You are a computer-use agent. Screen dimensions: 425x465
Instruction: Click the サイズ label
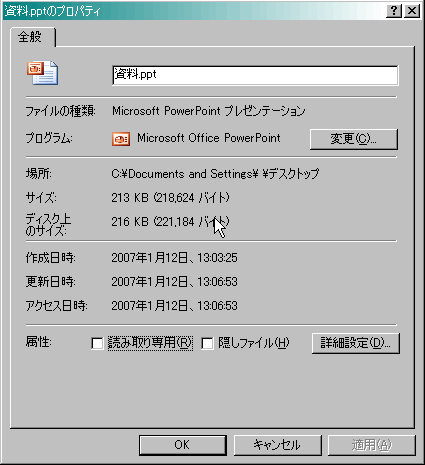point(41,198)
